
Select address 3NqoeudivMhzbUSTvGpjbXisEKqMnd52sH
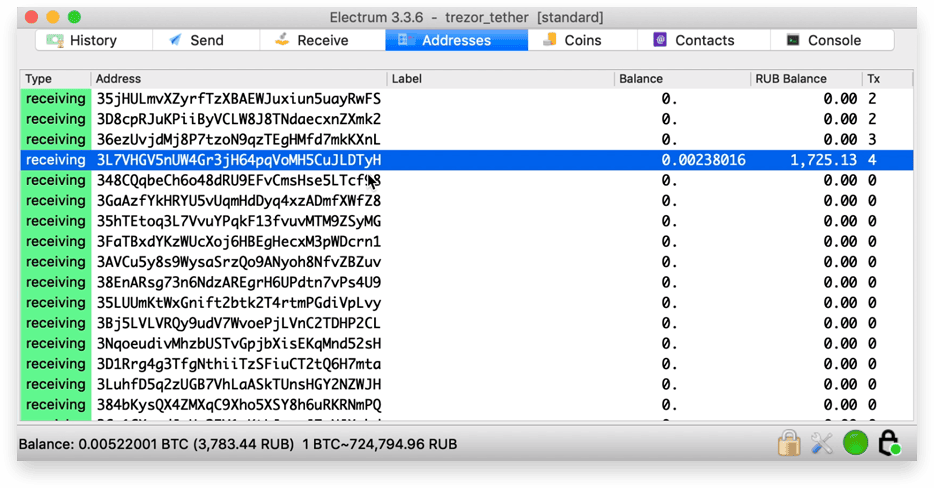pos(238,343)
